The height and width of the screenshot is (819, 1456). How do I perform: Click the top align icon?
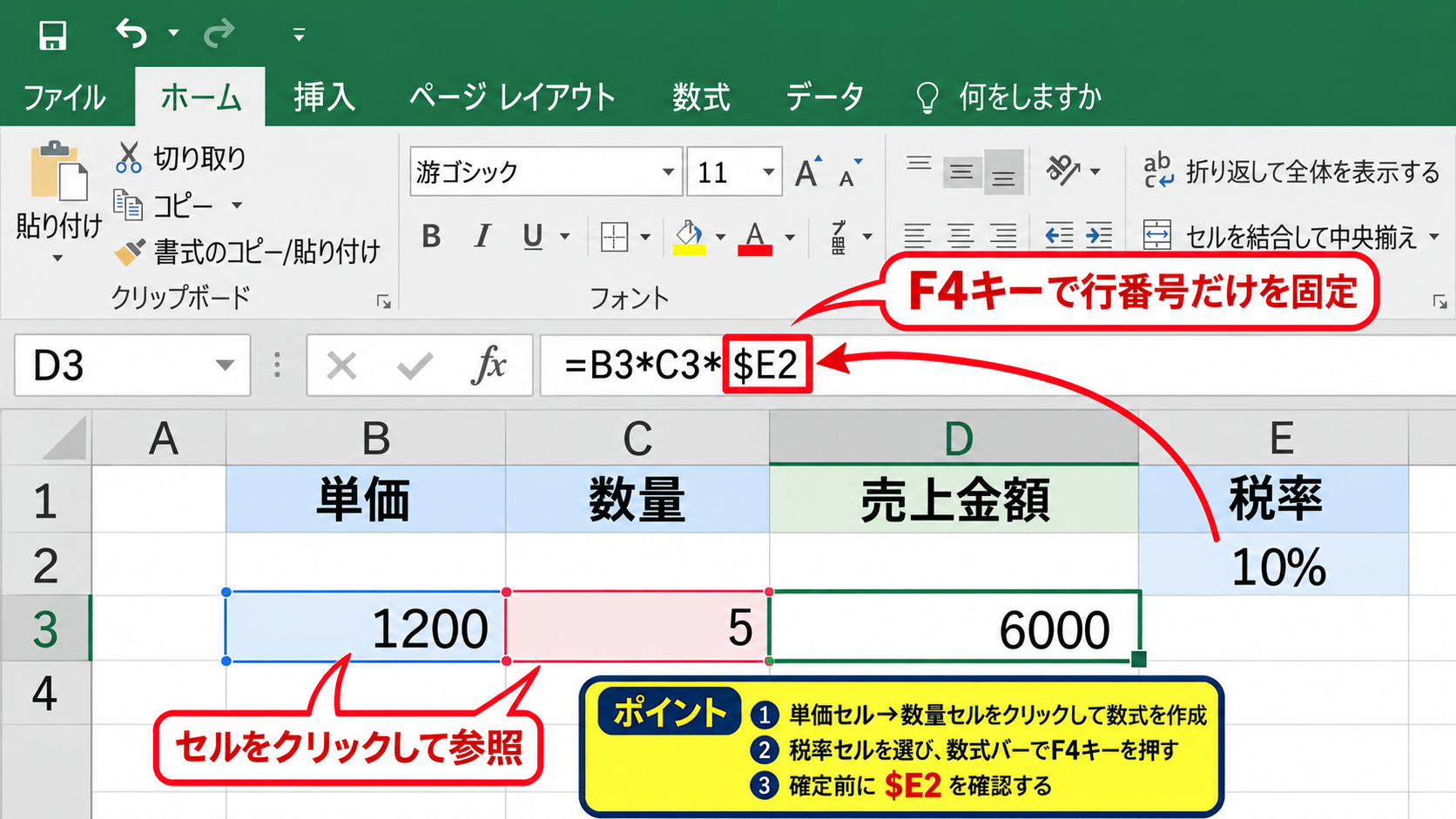[x=919, y=164]
